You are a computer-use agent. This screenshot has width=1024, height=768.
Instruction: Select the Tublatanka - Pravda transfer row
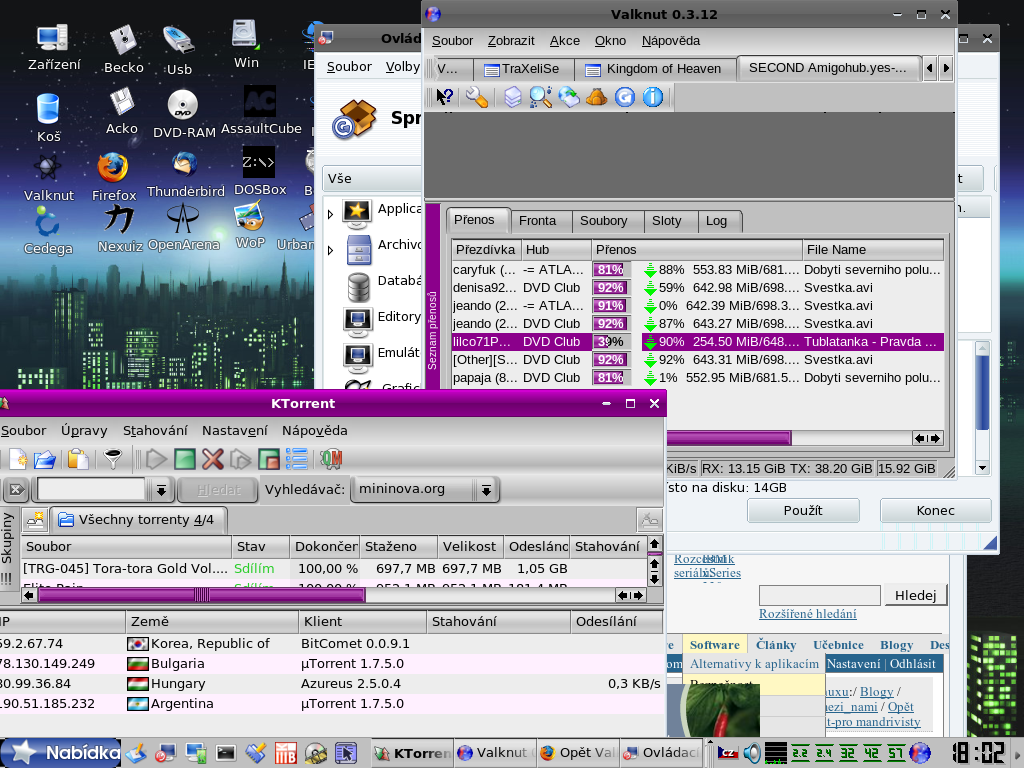(697, 342)
